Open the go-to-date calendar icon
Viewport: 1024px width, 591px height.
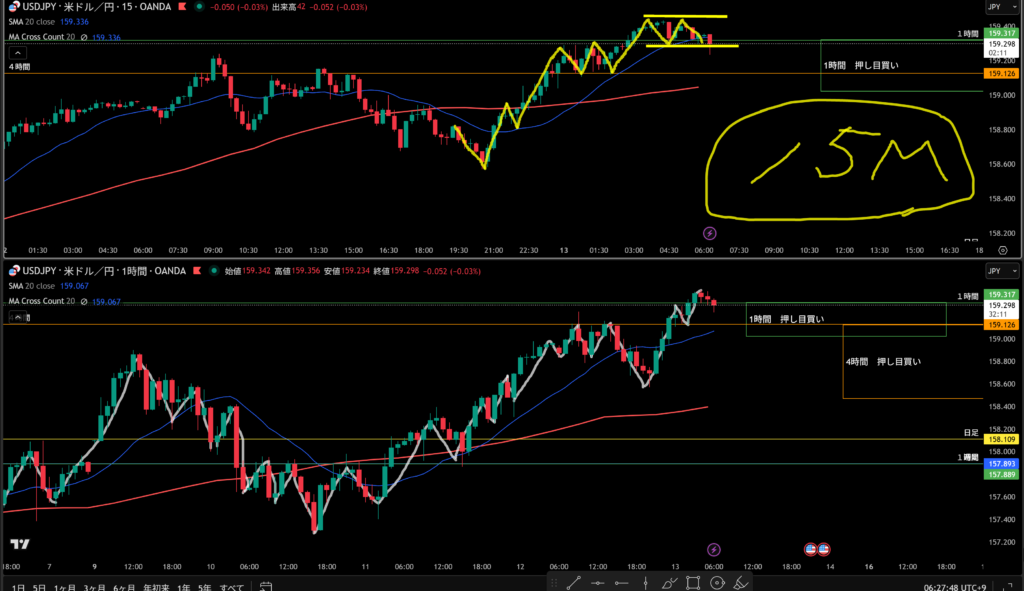[x=266, y=585]
